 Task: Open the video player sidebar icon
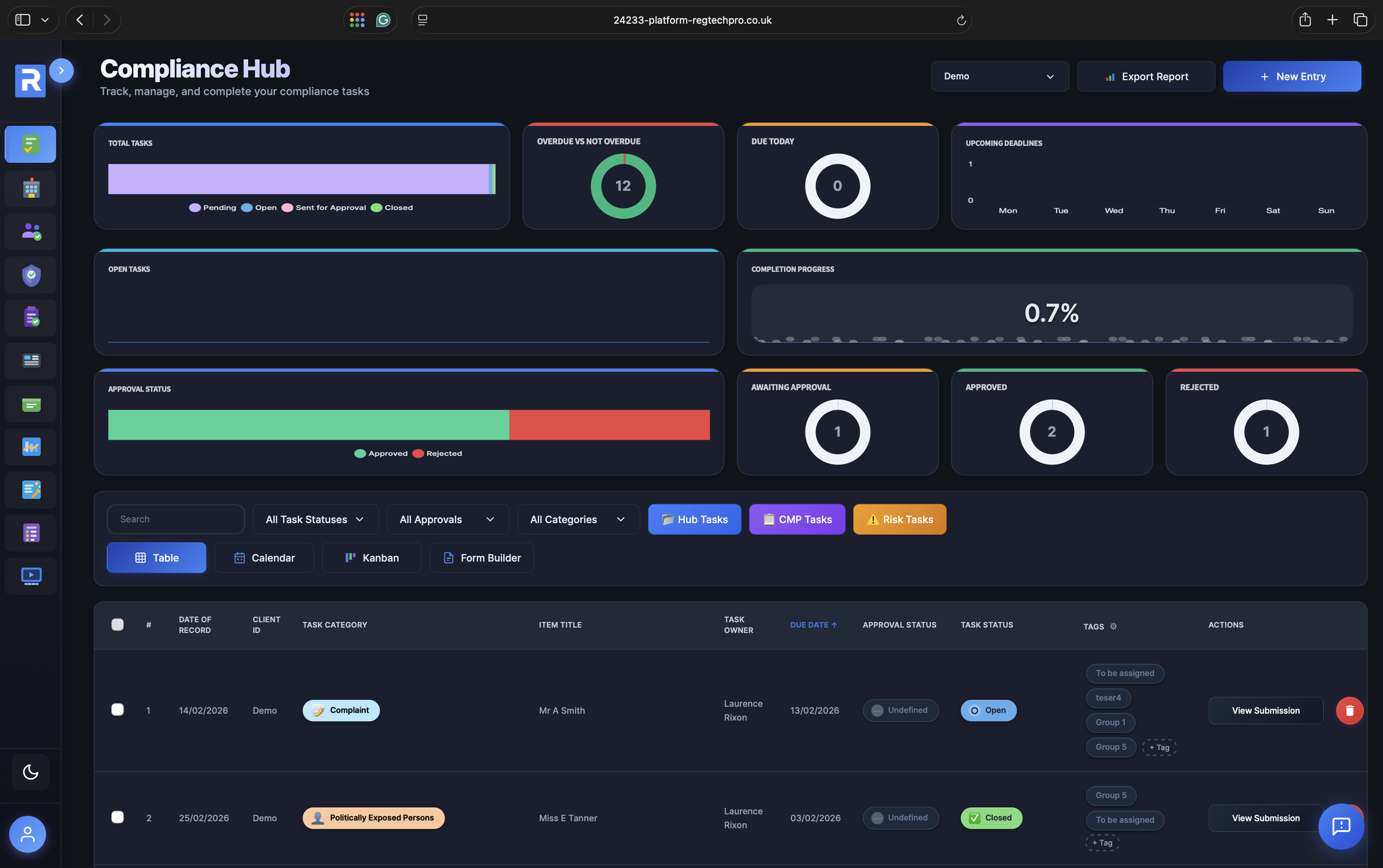[x=31, y=576]
